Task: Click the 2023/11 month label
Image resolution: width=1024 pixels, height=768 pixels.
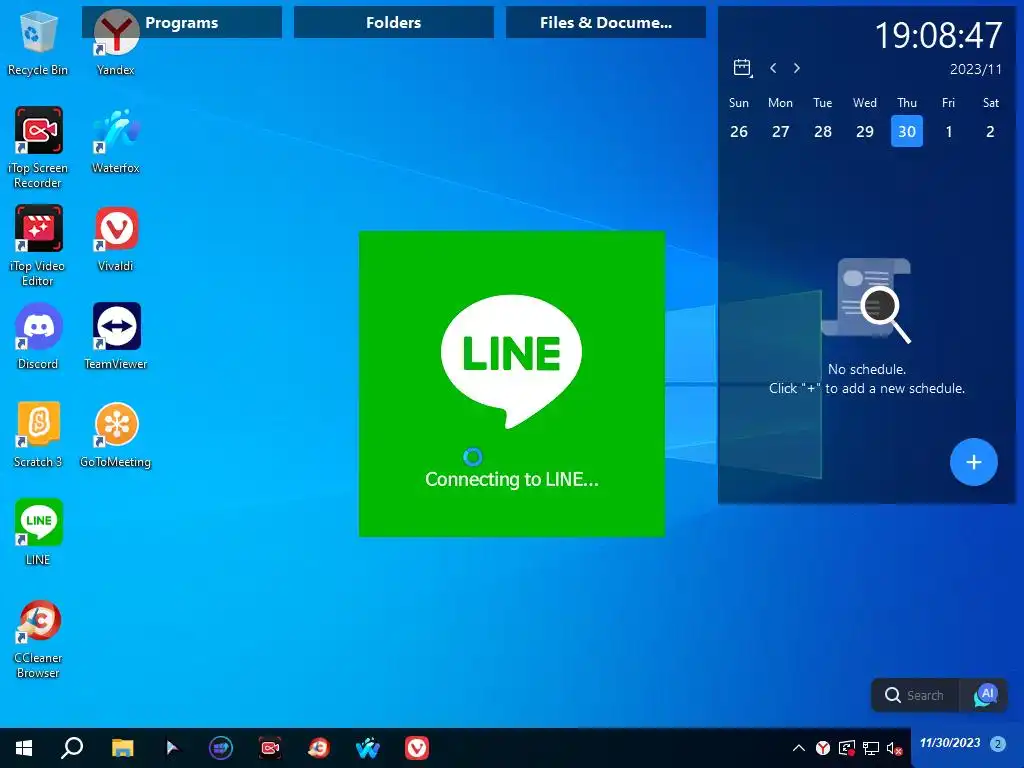Action: 976,69
